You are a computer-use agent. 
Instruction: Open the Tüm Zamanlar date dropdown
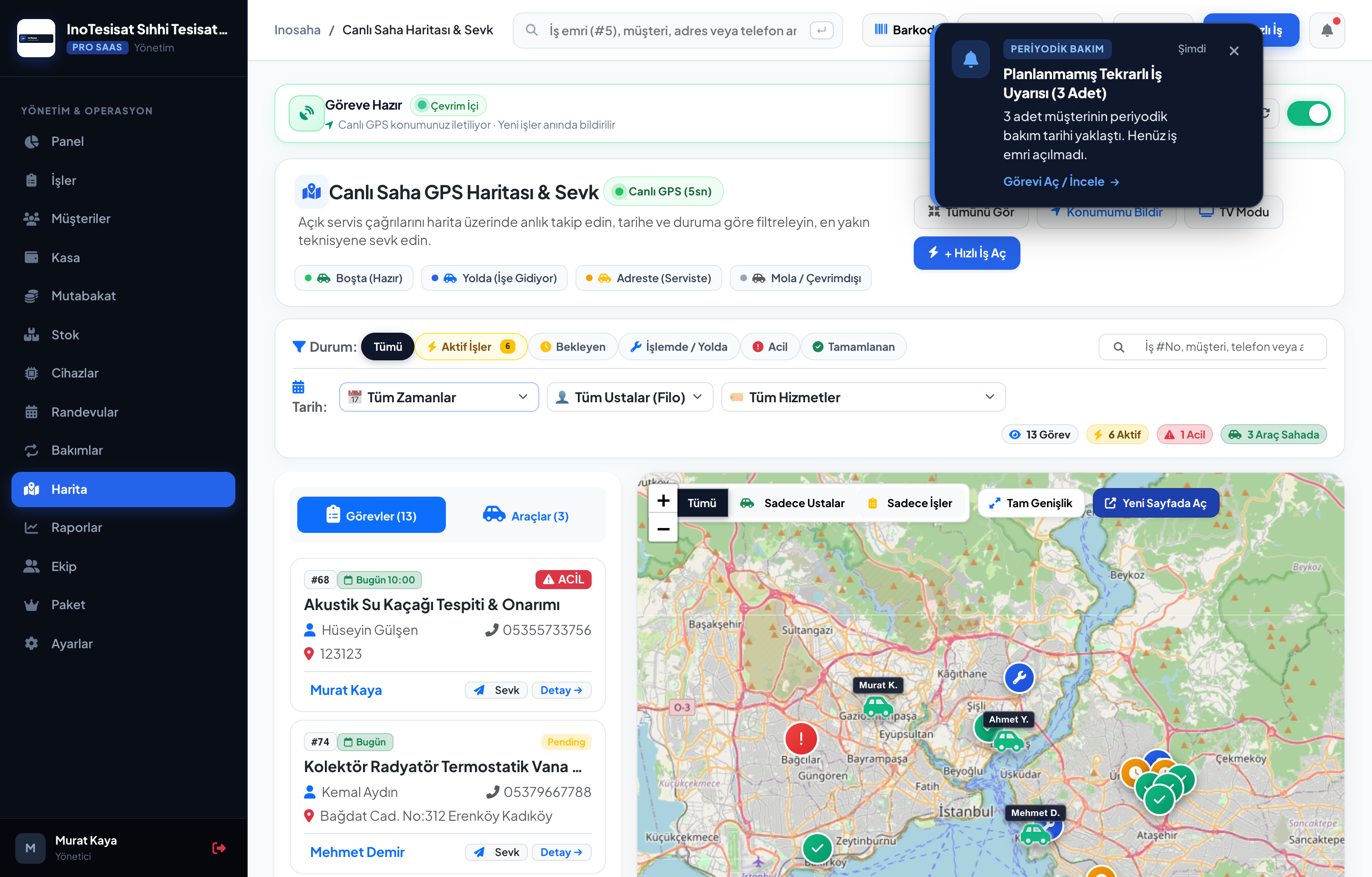439,397
